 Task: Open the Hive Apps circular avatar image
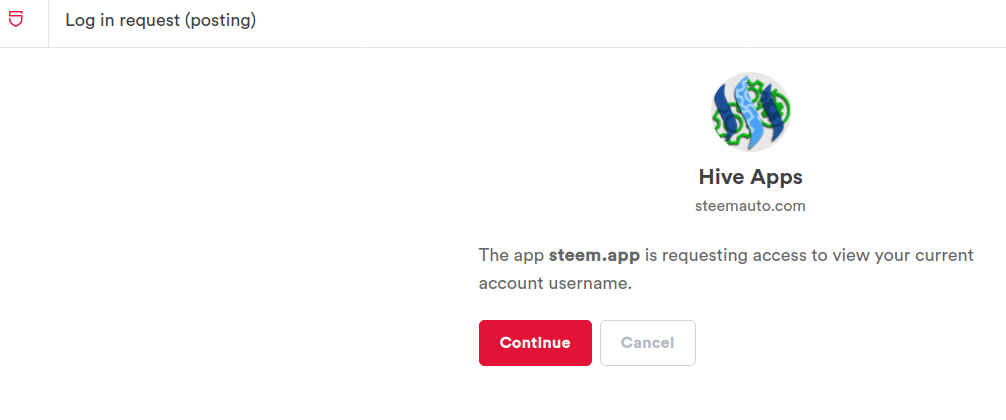[x=751, y=112]
